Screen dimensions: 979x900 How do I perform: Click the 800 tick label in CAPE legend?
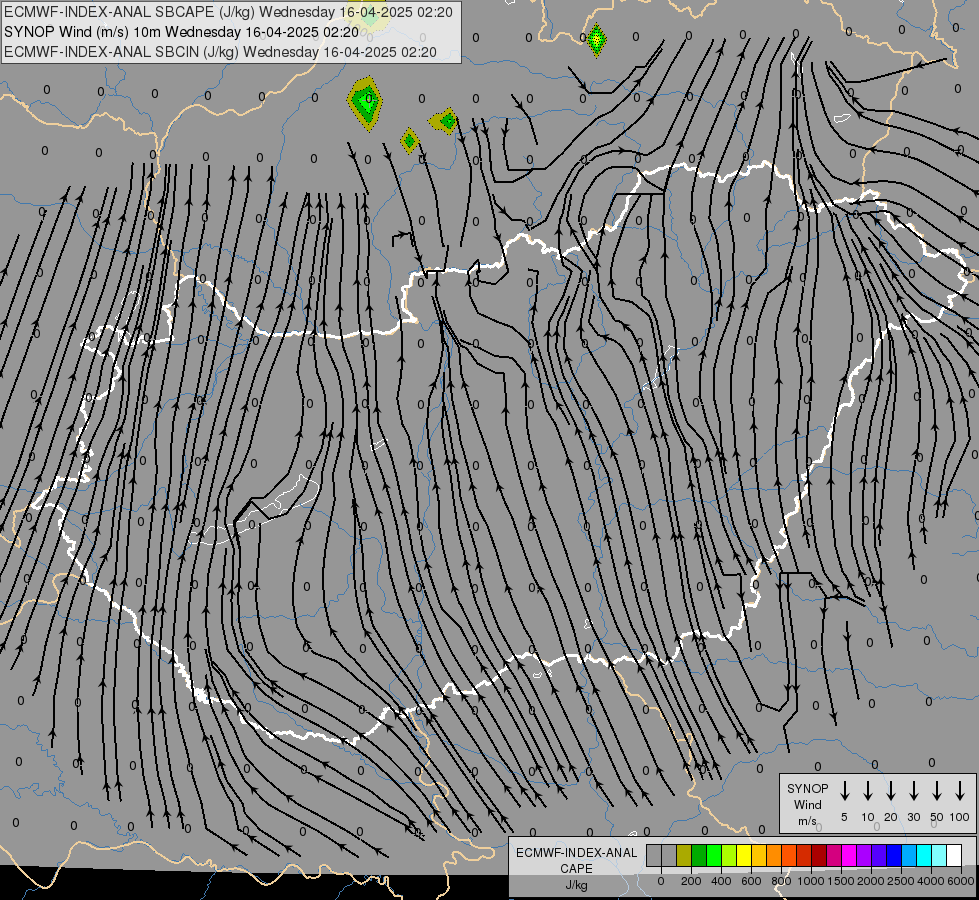point(782,881)
